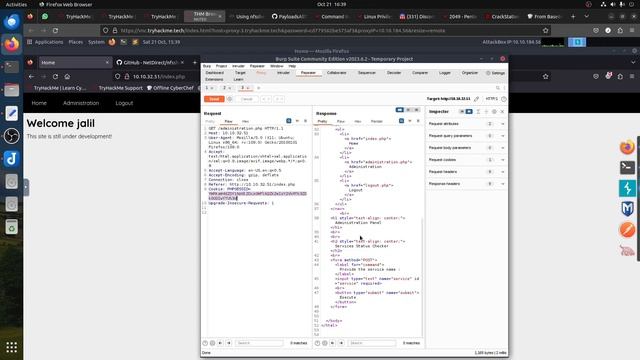Screen dimensions: 640x360
Task: Open the Burp menu in menu bar
Action: click(207, 66)
